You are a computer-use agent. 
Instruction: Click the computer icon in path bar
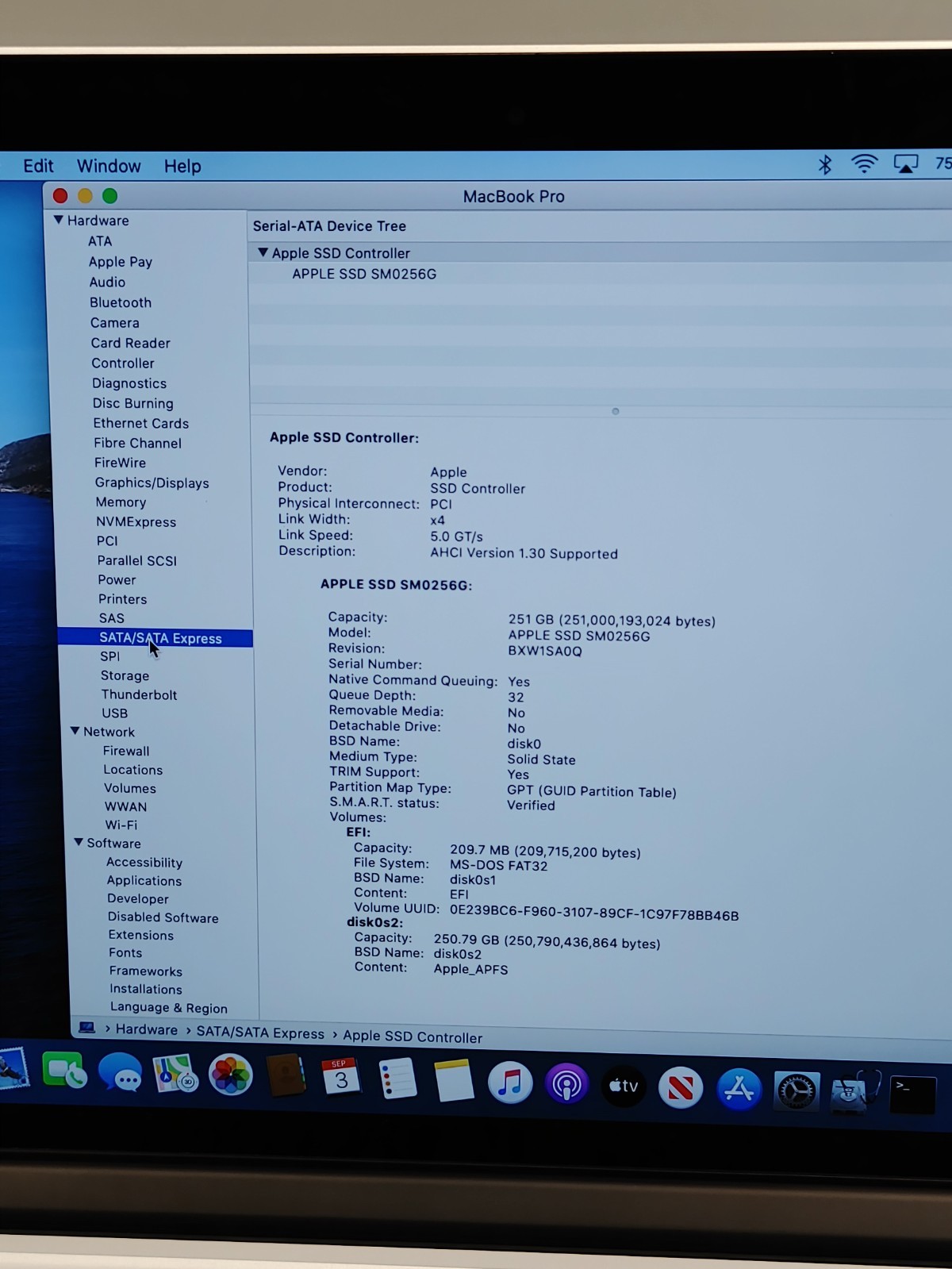click(87, 1028)
